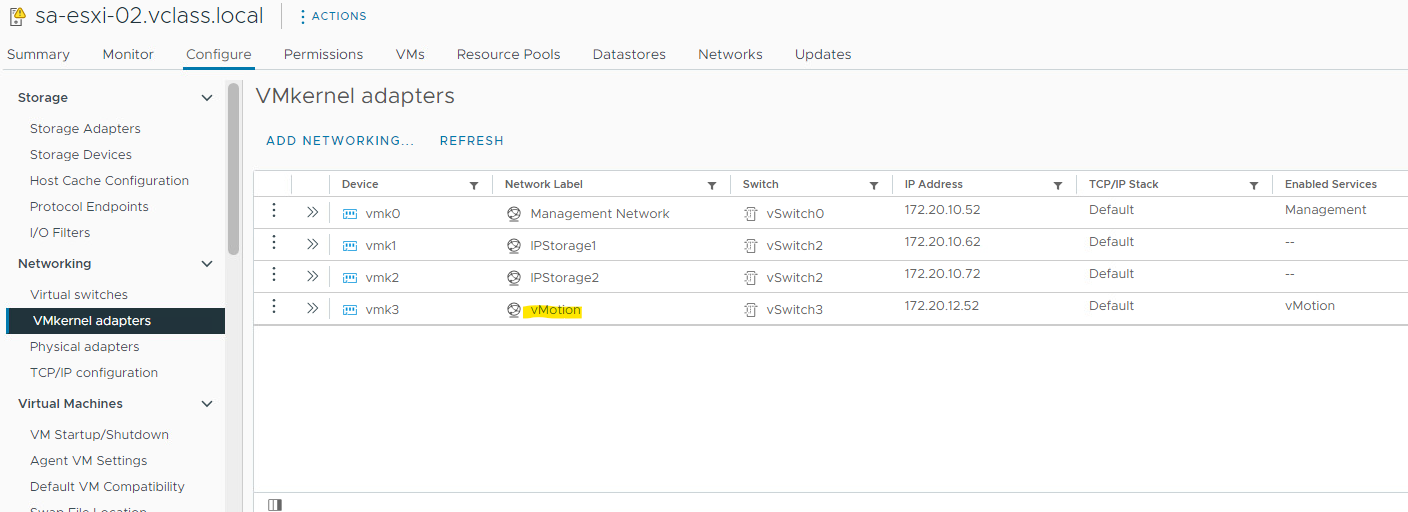Expand details for the vmk1 row
Screen dimensions: 1408x512
pyautogui.click(x=312, y=244)
